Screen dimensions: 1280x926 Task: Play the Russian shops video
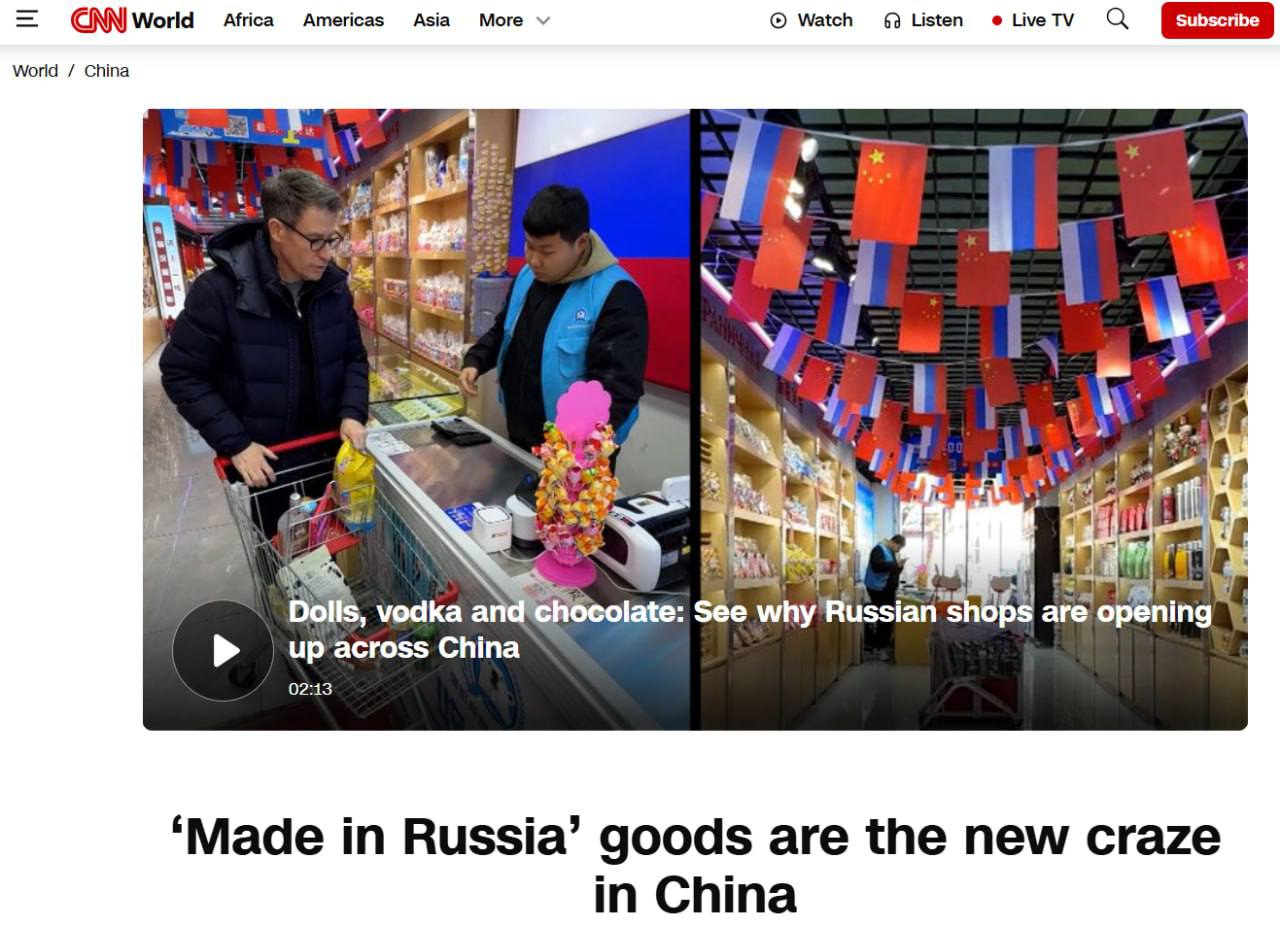223,651
